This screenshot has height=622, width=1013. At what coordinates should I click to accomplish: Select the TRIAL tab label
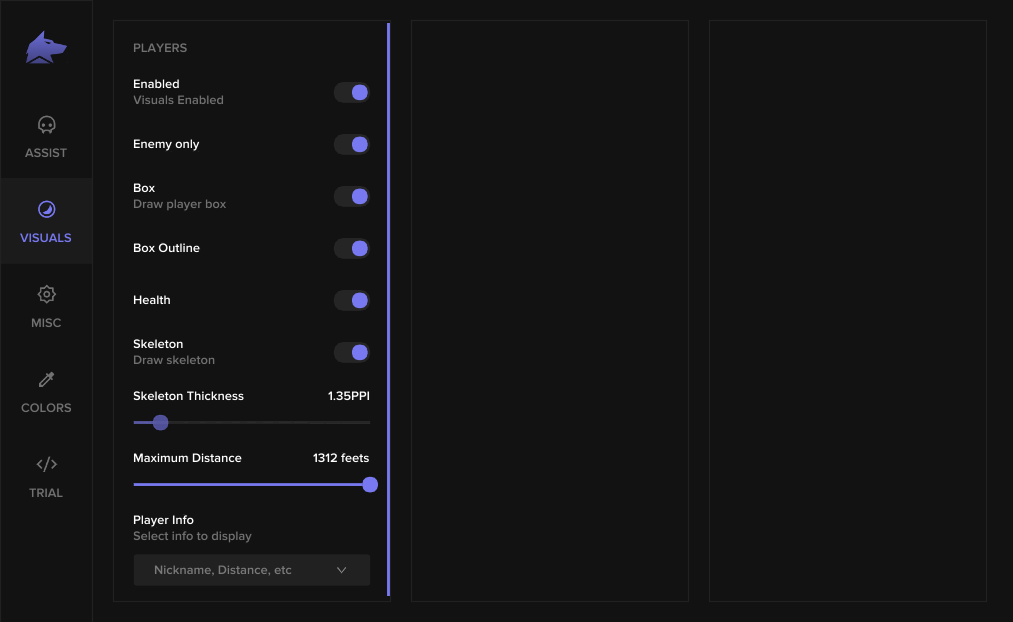tap(46, 493)
